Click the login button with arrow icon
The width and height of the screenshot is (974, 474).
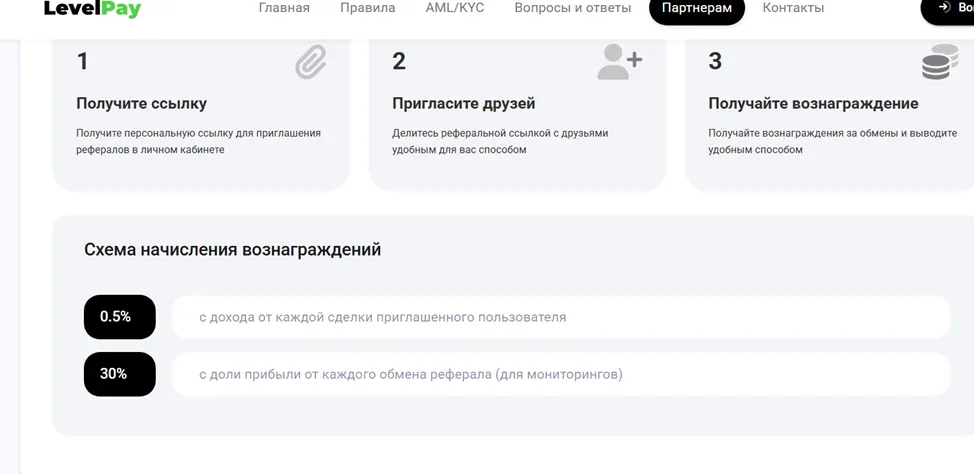948,9
